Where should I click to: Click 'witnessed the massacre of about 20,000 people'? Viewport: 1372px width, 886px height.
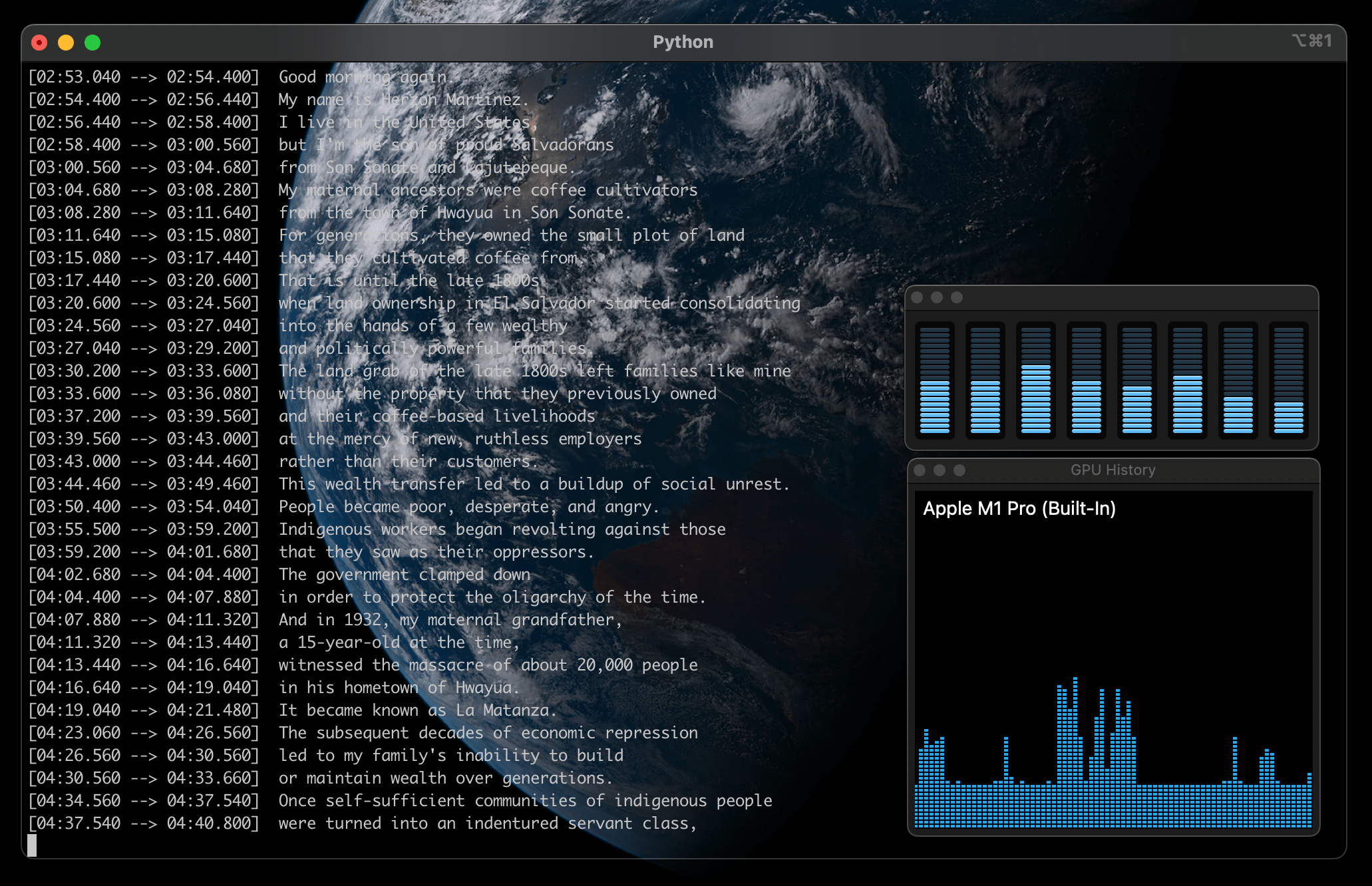488,665
